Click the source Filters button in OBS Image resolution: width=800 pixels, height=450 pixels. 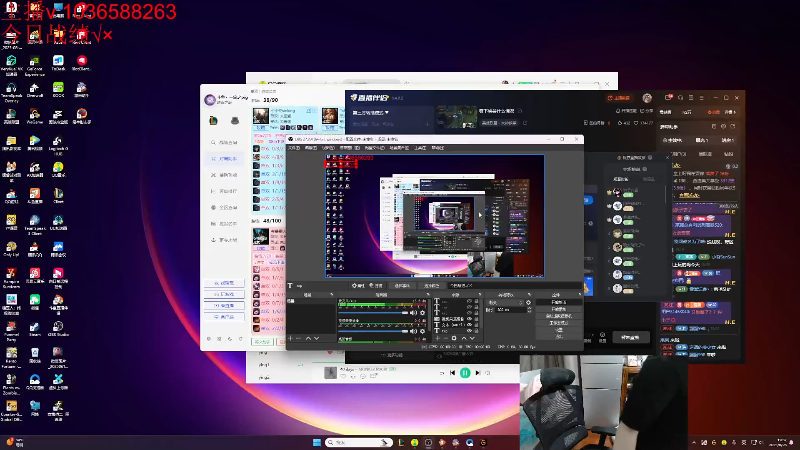377,286
